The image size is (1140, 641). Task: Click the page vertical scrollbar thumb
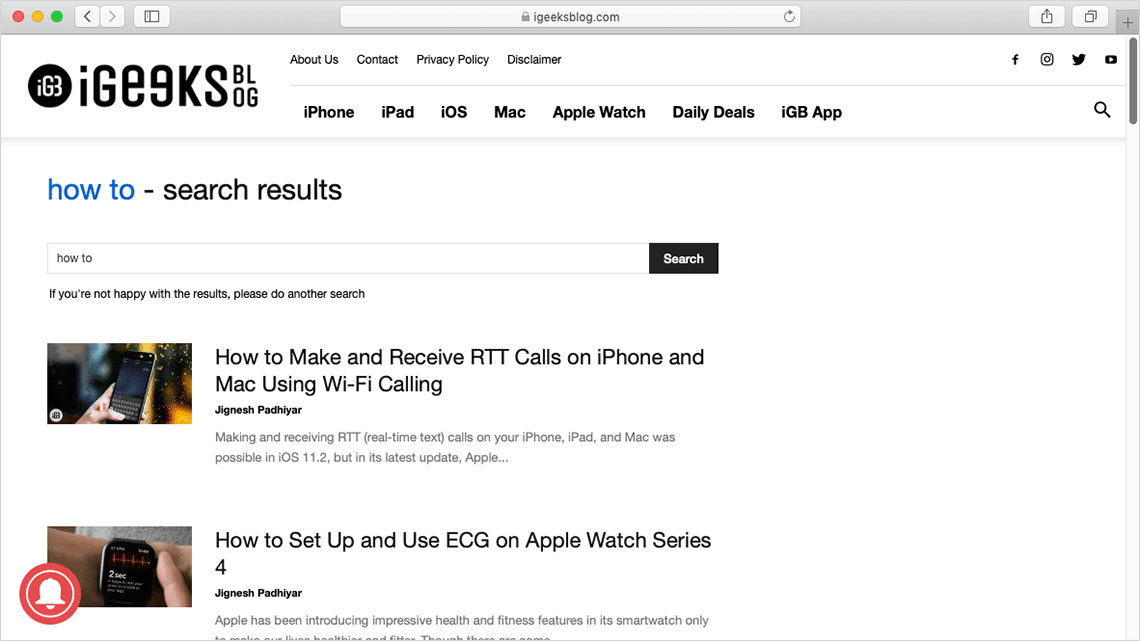(x=1133, y=81)
